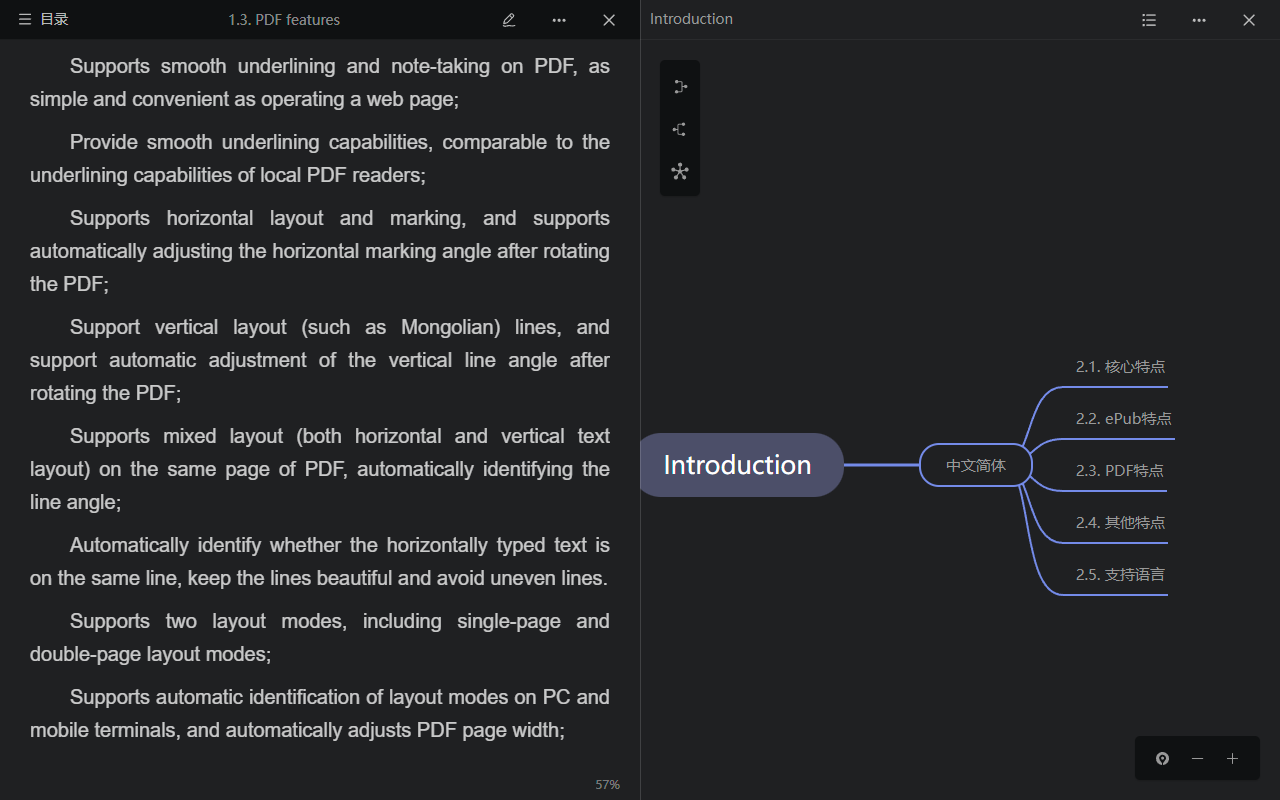1280x800 pixels.
Task: Open the mind map outline list icon
Action: click(x=1149, y=20)
